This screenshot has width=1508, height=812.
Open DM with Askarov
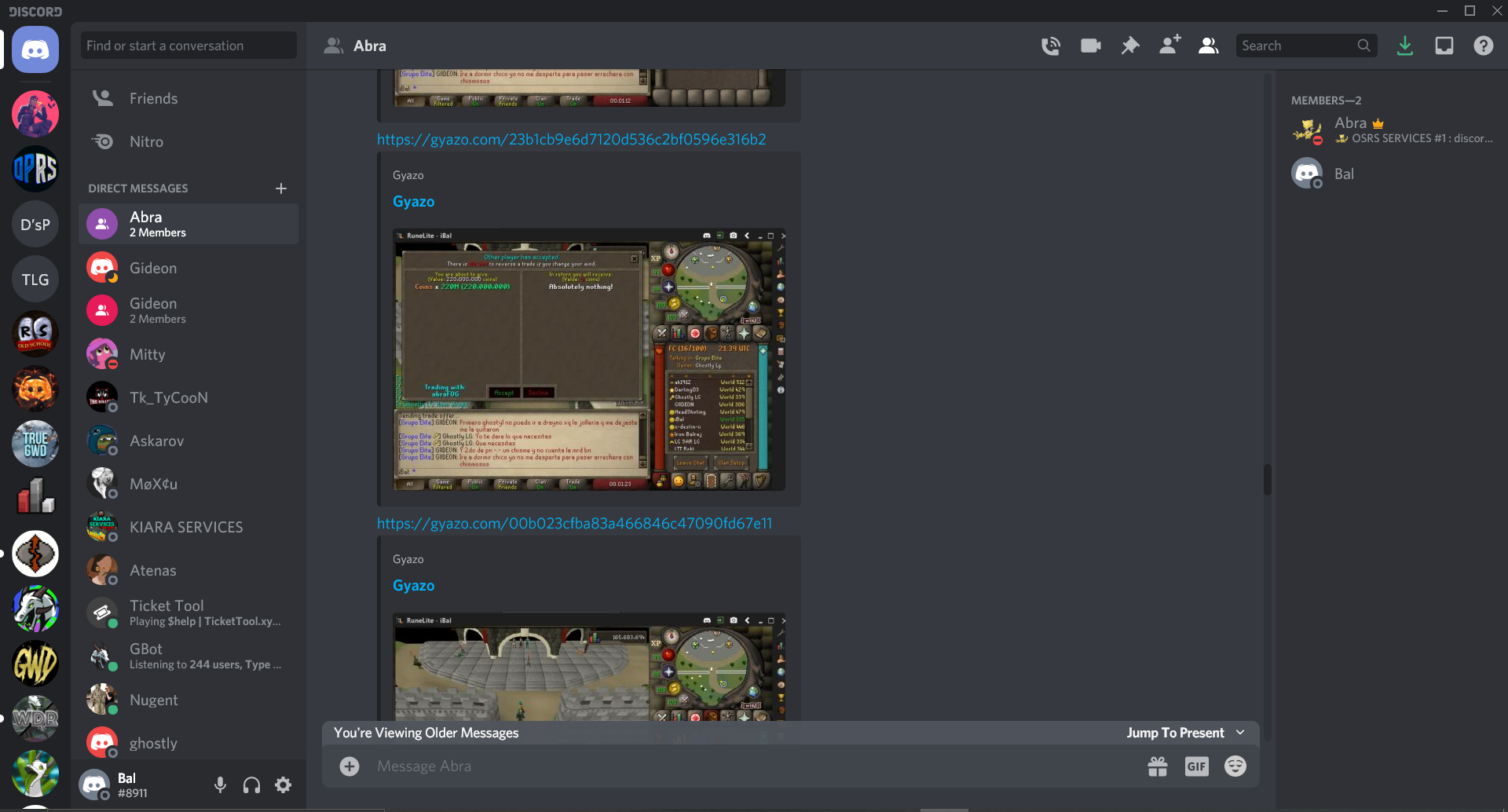(x=188, y=441)
